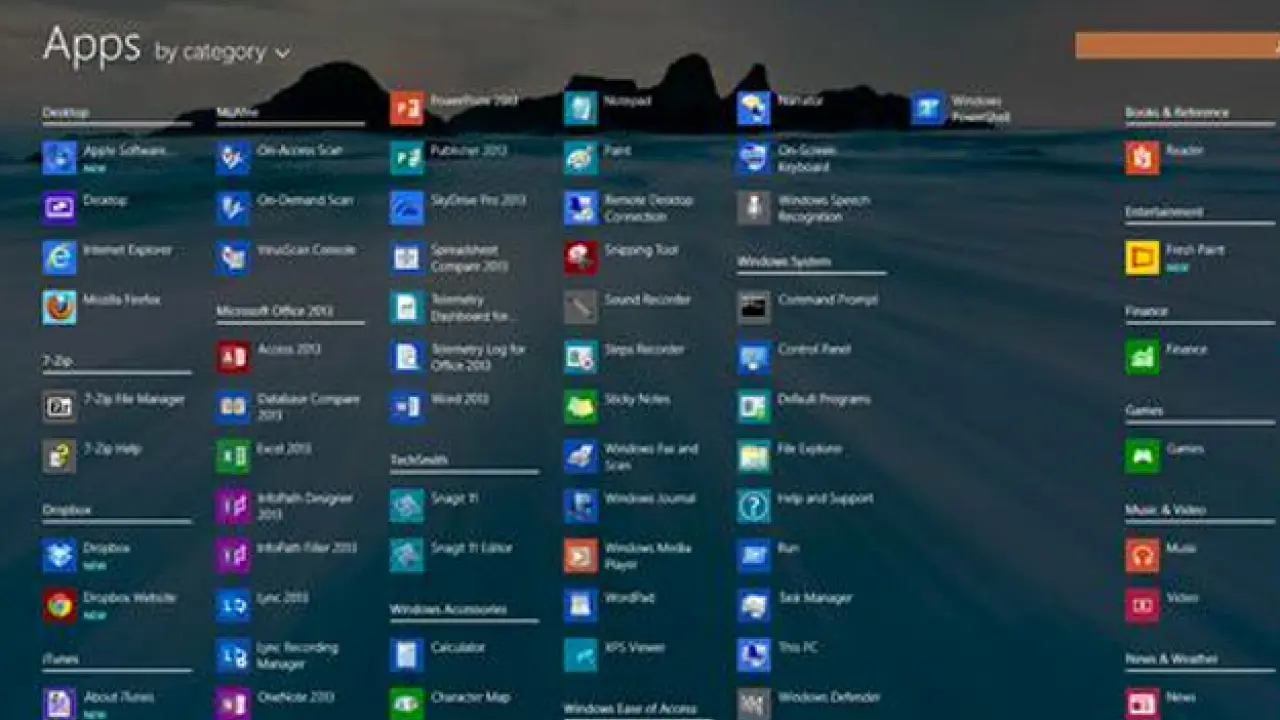Click the chevron next to 'by category'
This screenshot has width=1280, height=720.
tap(282, 53)
